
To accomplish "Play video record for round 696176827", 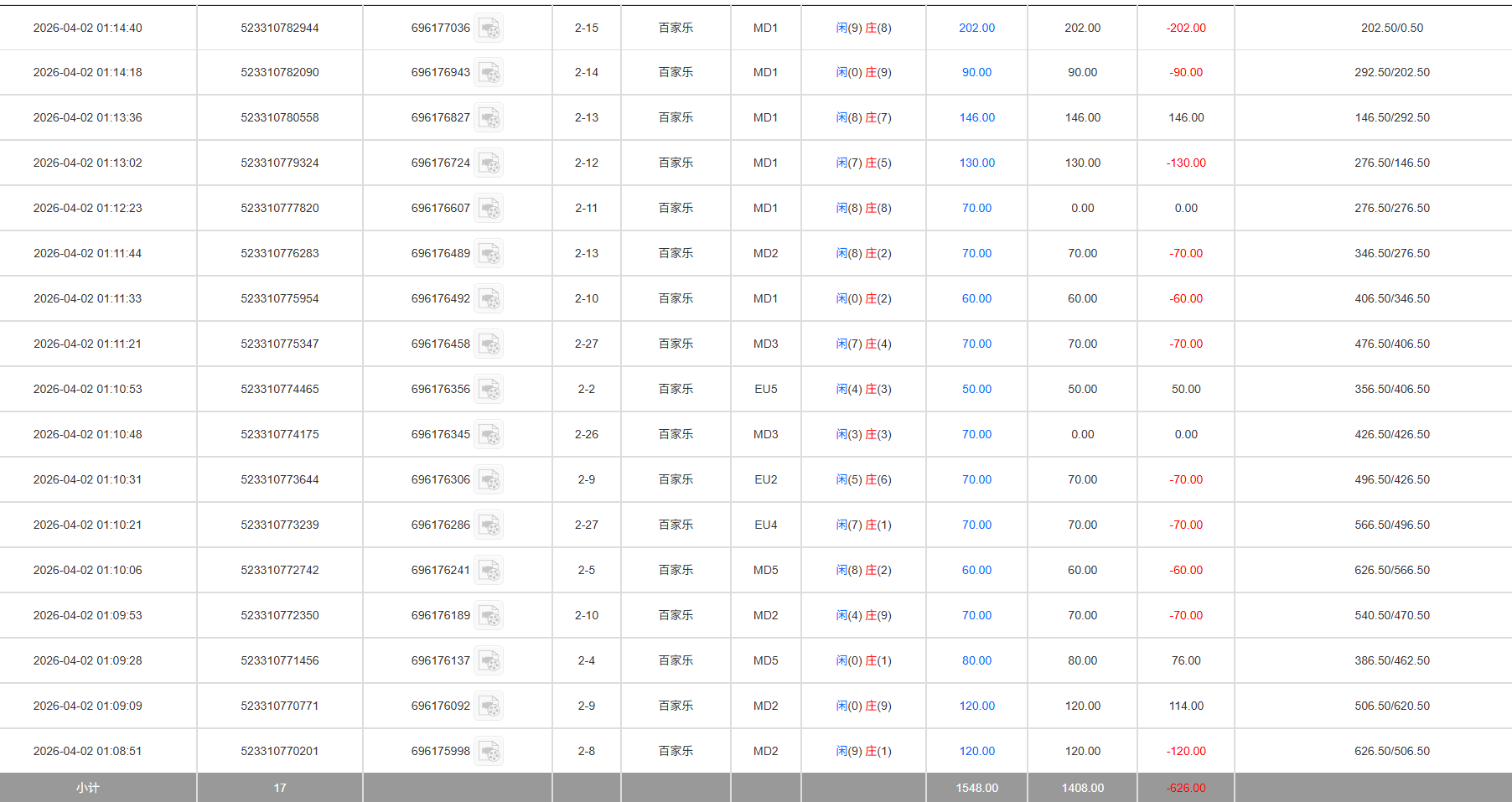I will tap(489, 118).
